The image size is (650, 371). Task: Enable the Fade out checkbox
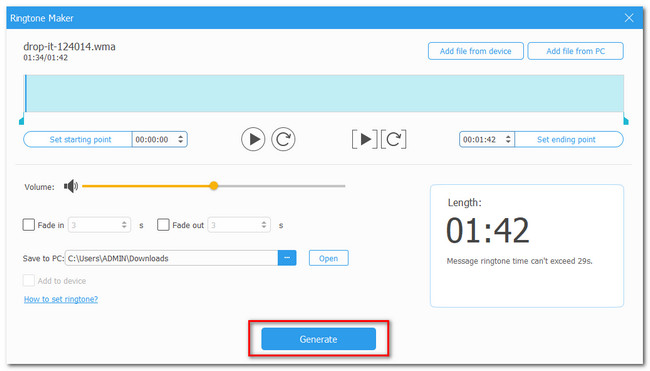[163, 225]
